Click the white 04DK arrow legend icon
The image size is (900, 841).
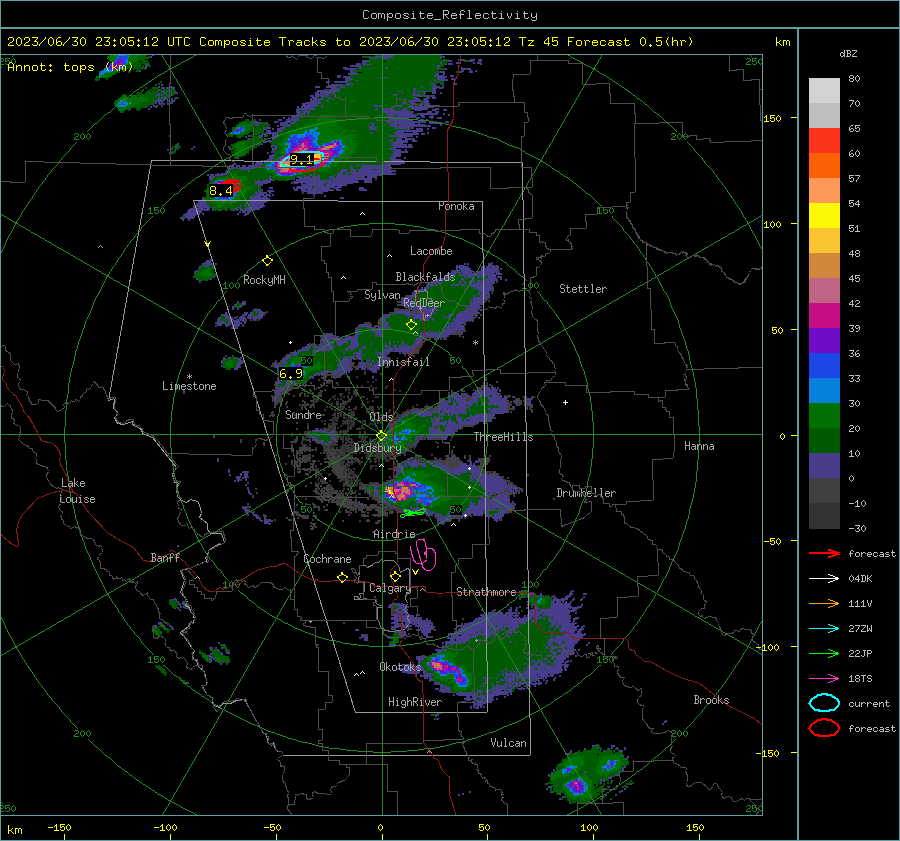click(824, 579)
